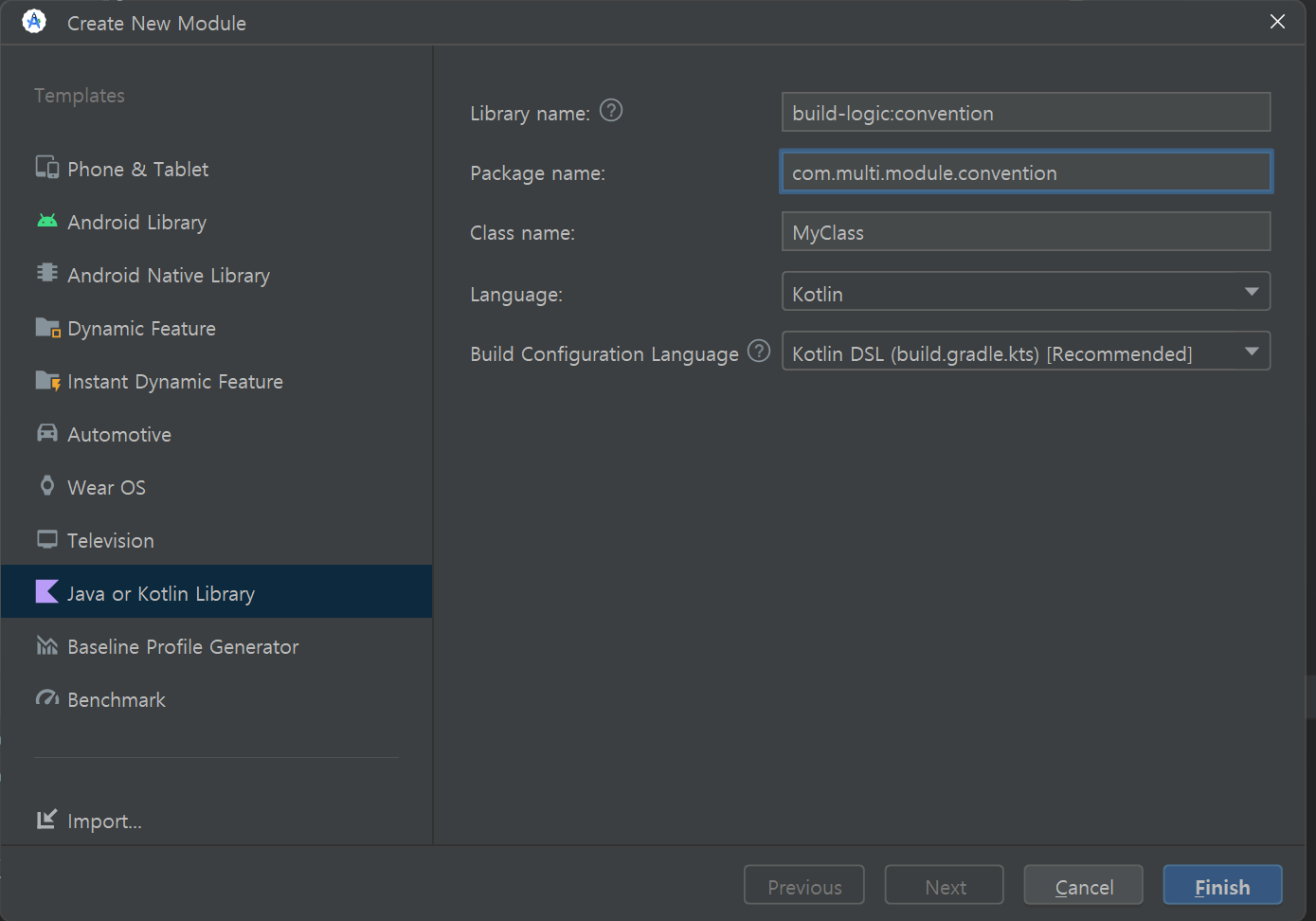Choose the Automotive template
Image resolution: width=1316 pixels, height=921 pixels.
pyautogui.click(x=217, y=434)
